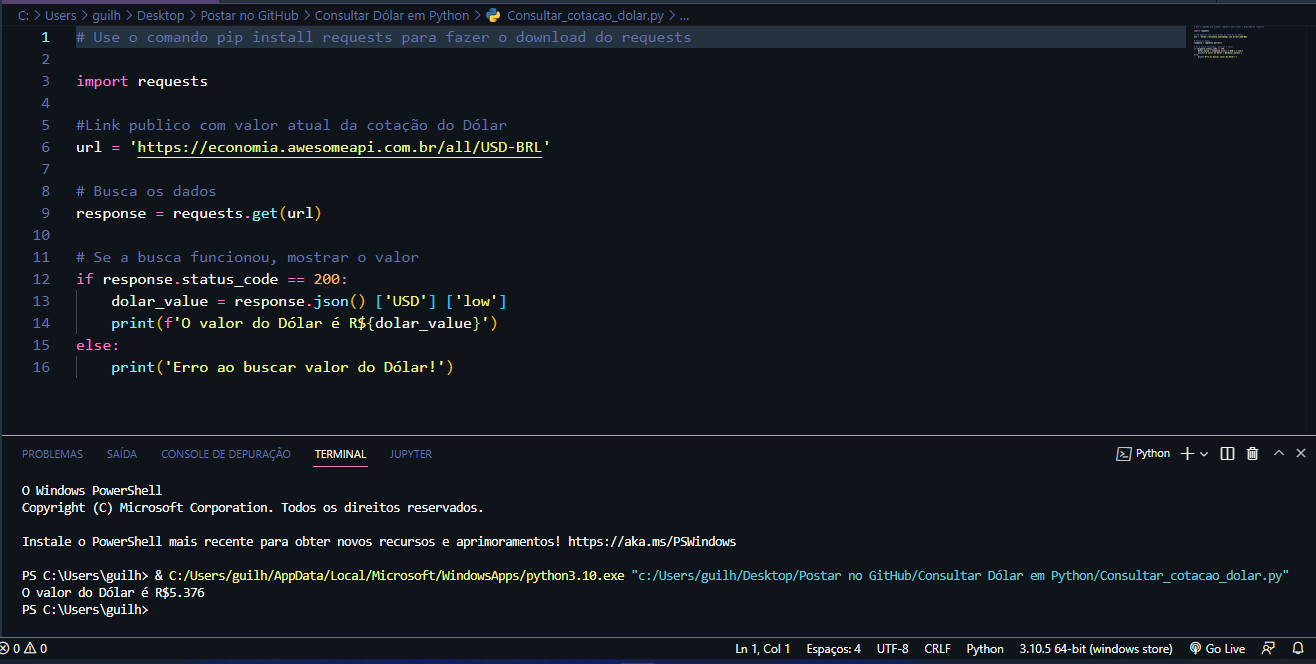This screenshot has width=1316, height=664.
Task: Click the Go Live broadcast button
Action: pos(1217,649)
